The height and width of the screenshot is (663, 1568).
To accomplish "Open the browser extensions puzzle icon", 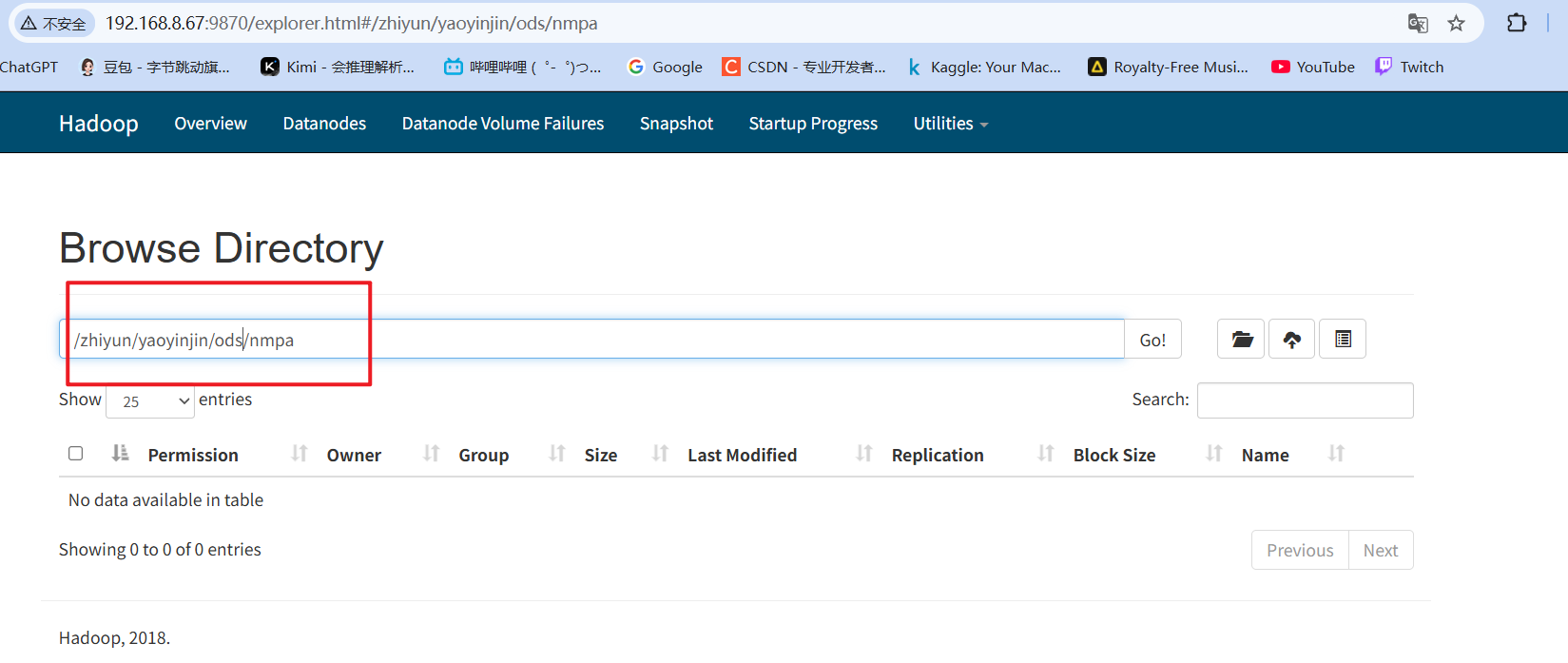I will 1517,24.
